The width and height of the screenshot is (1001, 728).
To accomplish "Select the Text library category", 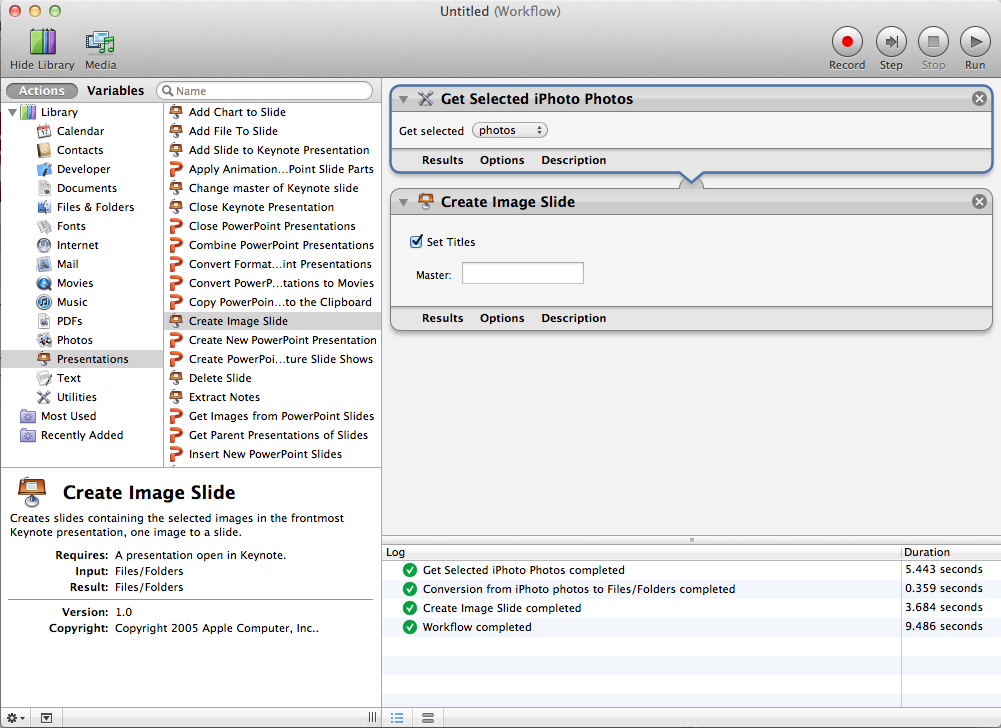I will pyautogui.click(x=69, y=378).
